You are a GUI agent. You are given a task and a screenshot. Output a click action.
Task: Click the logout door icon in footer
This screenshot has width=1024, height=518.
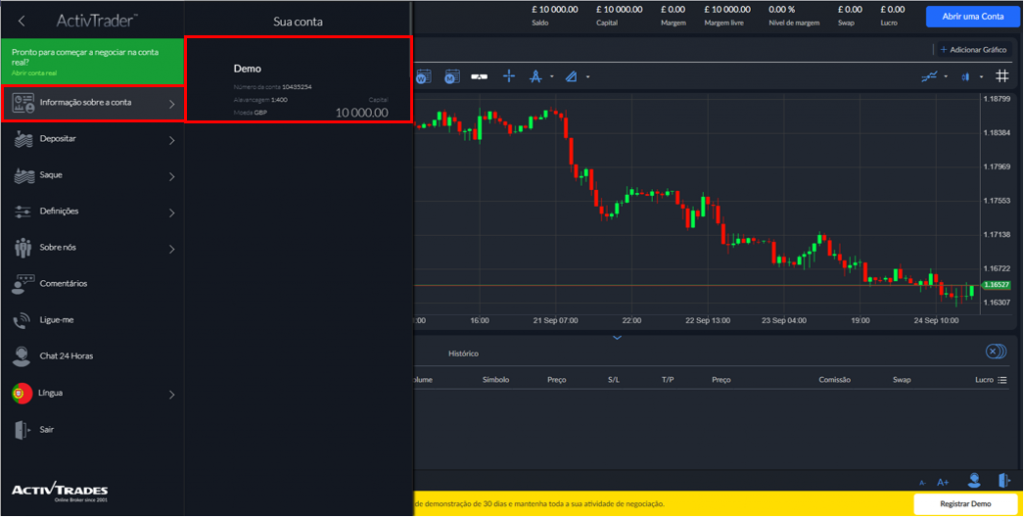tap(1004, 481)
